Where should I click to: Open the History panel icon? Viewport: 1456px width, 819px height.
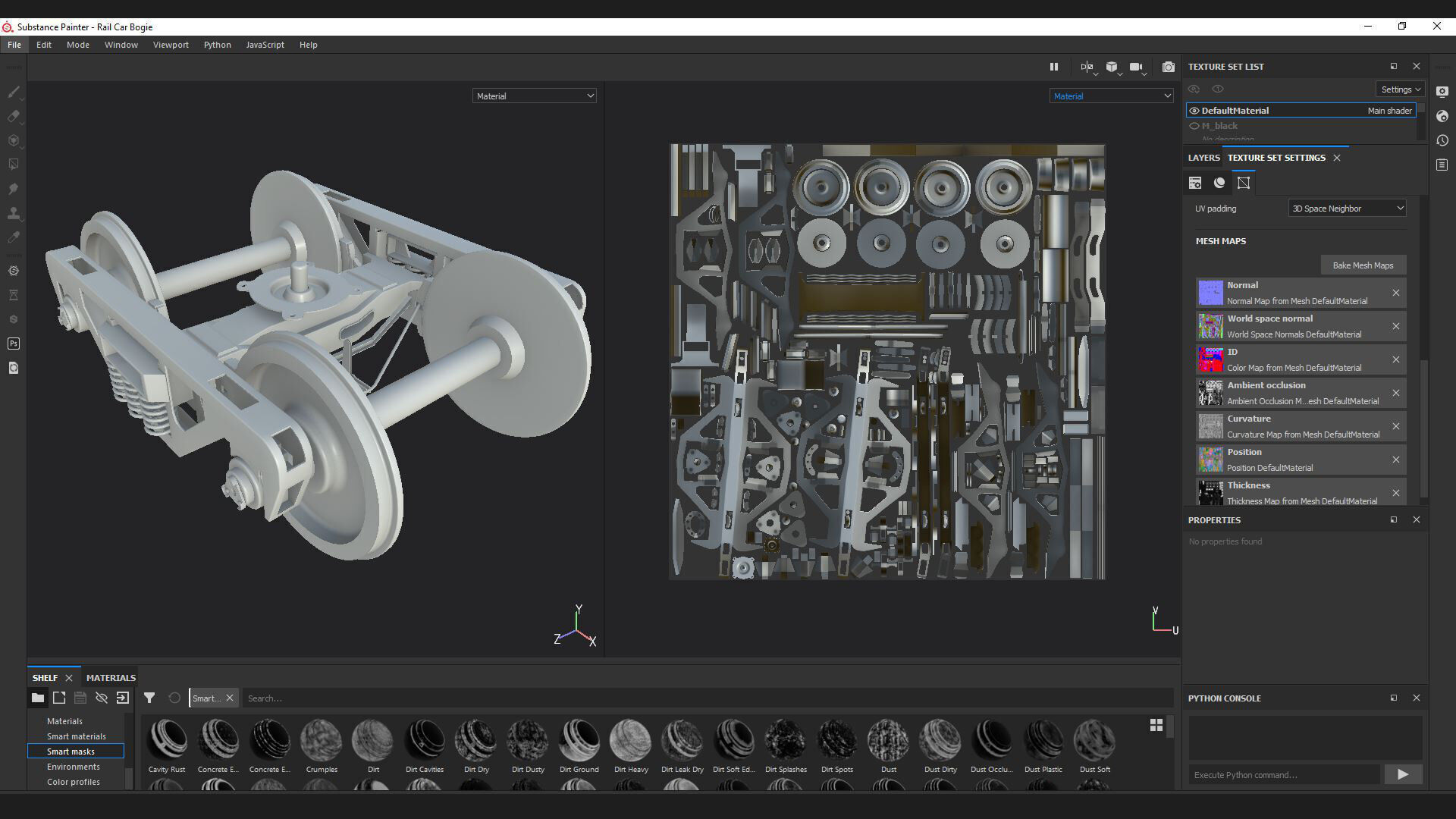coord(1442,140)
